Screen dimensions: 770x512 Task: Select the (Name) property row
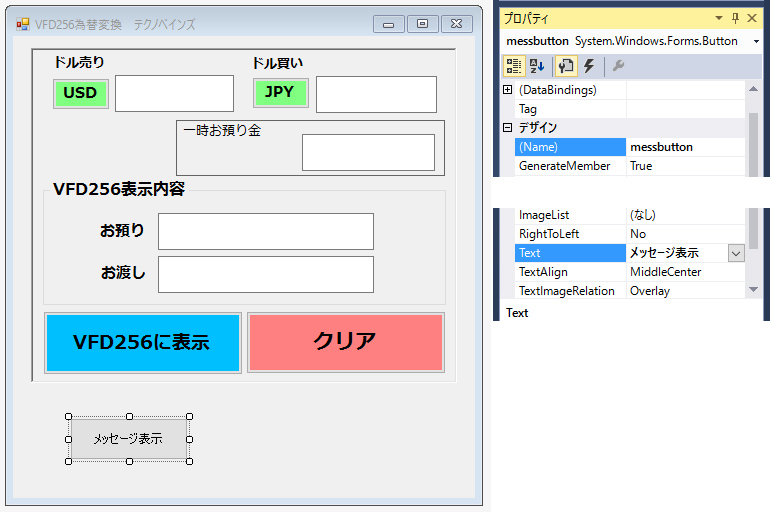point(630,147)
